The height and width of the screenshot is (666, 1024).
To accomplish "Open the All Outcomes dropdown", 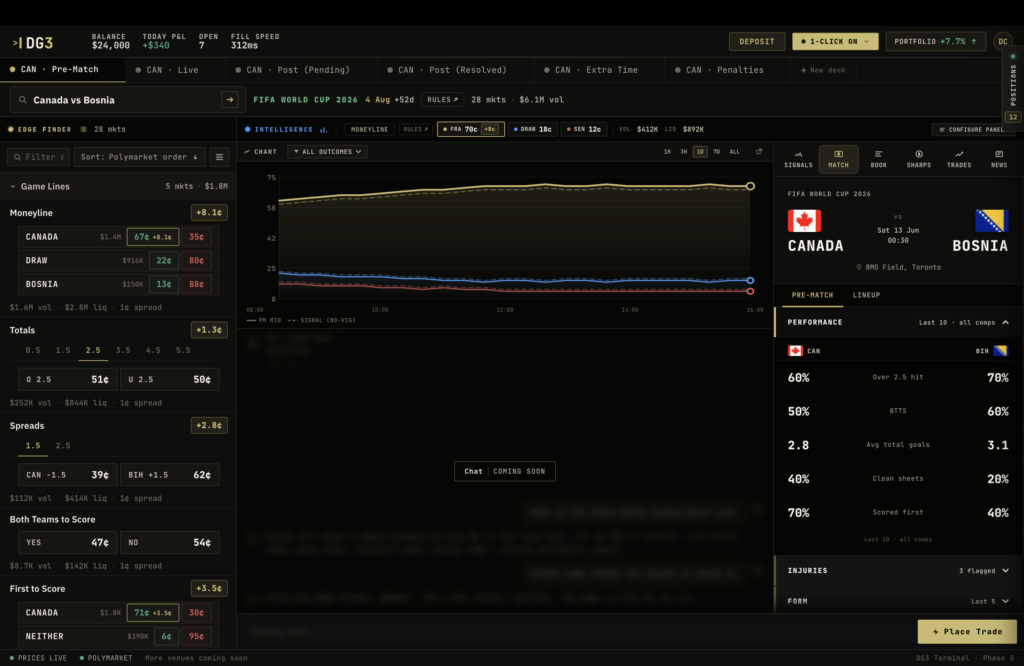I will coord(327,151).
